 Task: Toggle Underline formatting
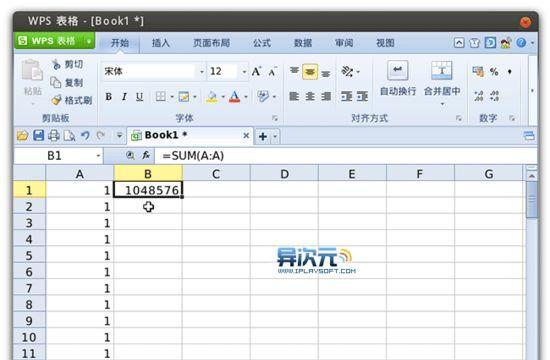tap(140, 96)
